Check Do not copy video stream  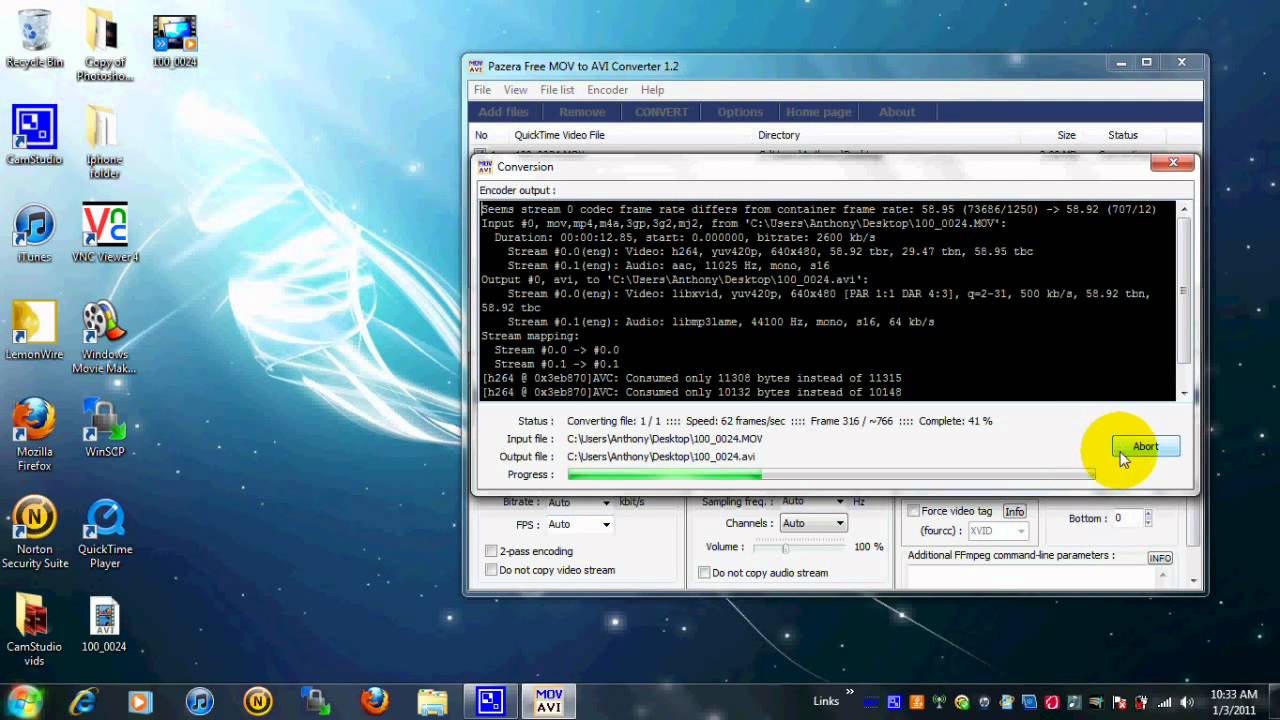(x=491, y=570)
